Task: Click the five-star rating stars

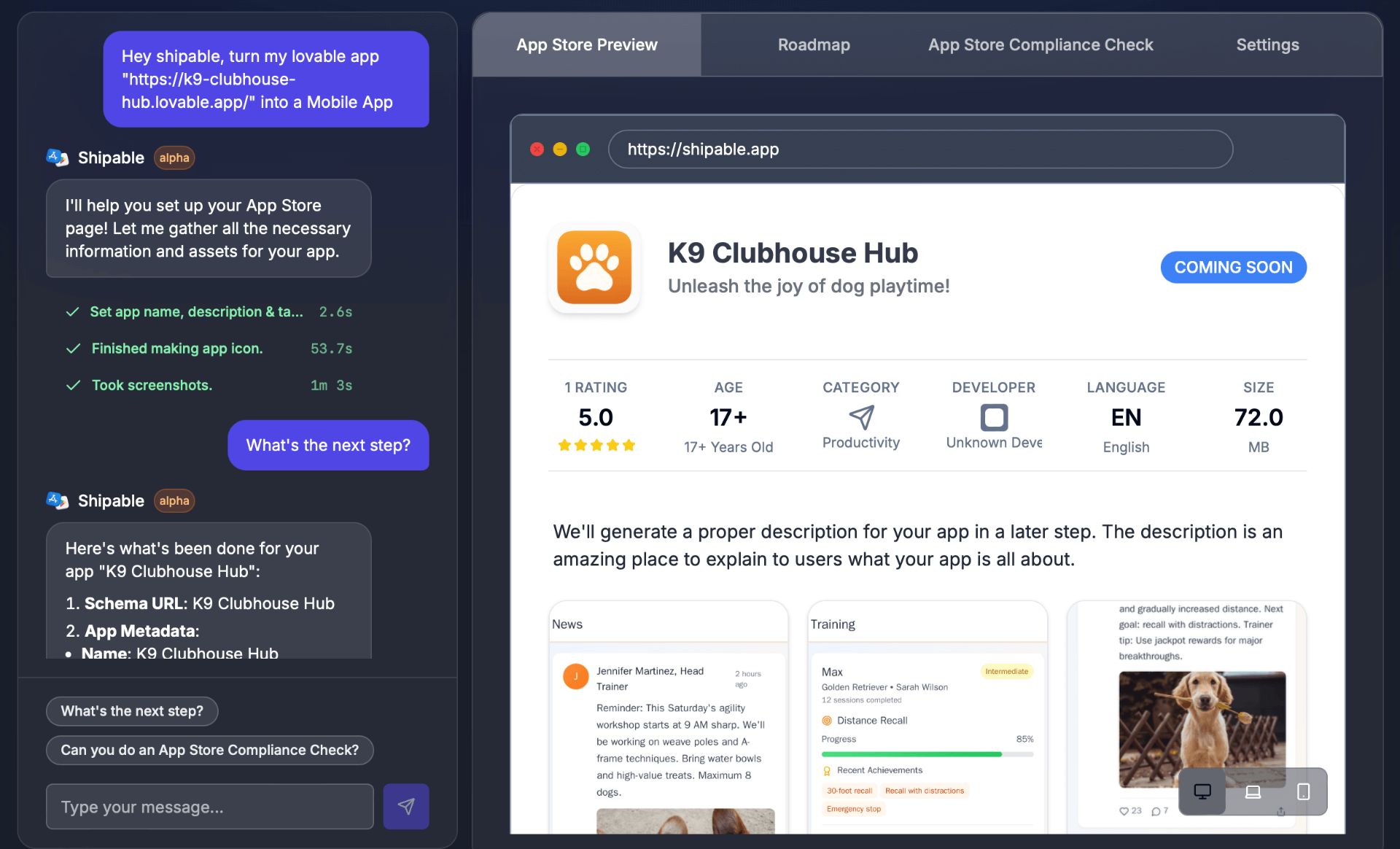Action: 596,445
